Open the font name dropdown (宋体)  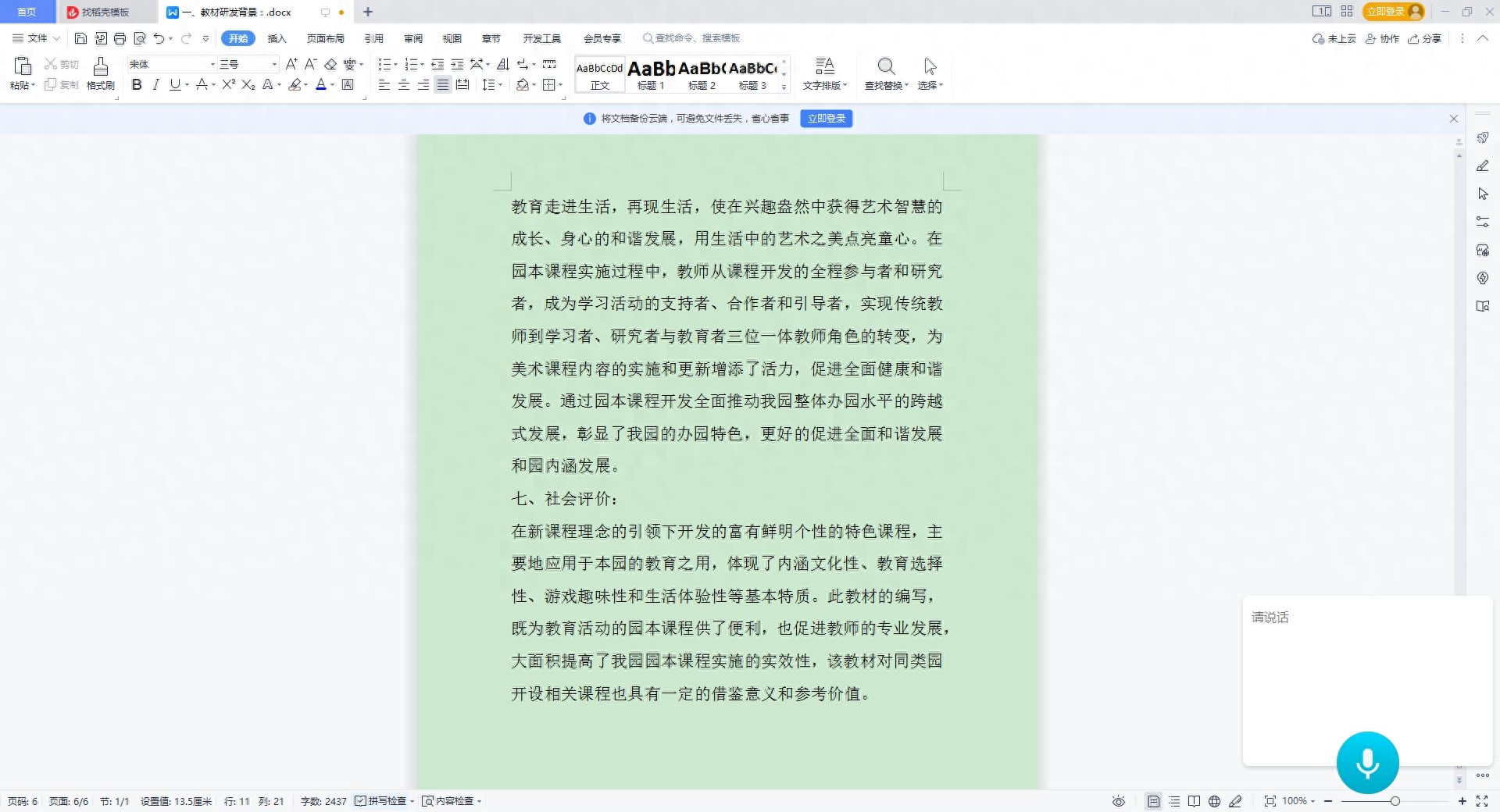[212, 64]
